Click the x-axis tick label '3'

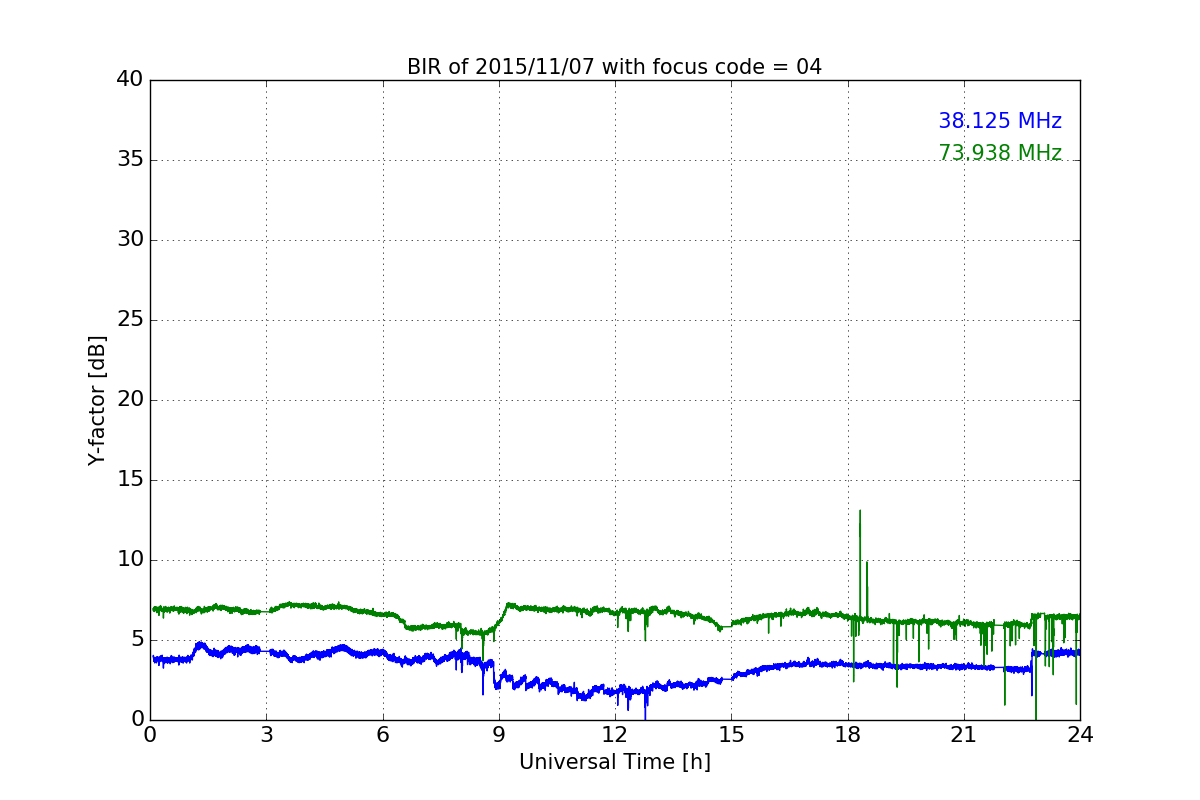pos(266,734)
